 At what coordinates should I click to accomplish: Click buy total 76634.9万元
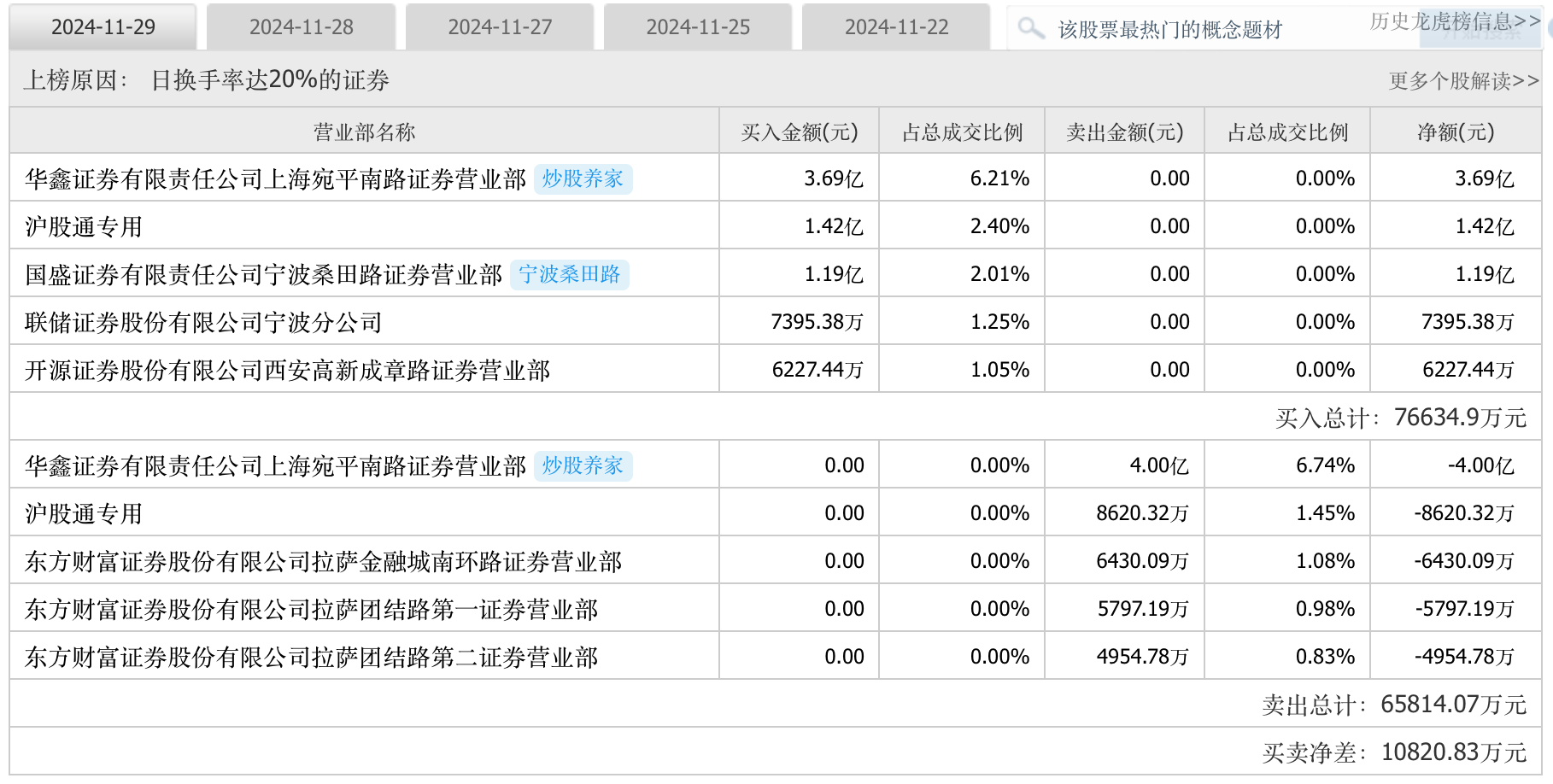tap(1460, 418)
